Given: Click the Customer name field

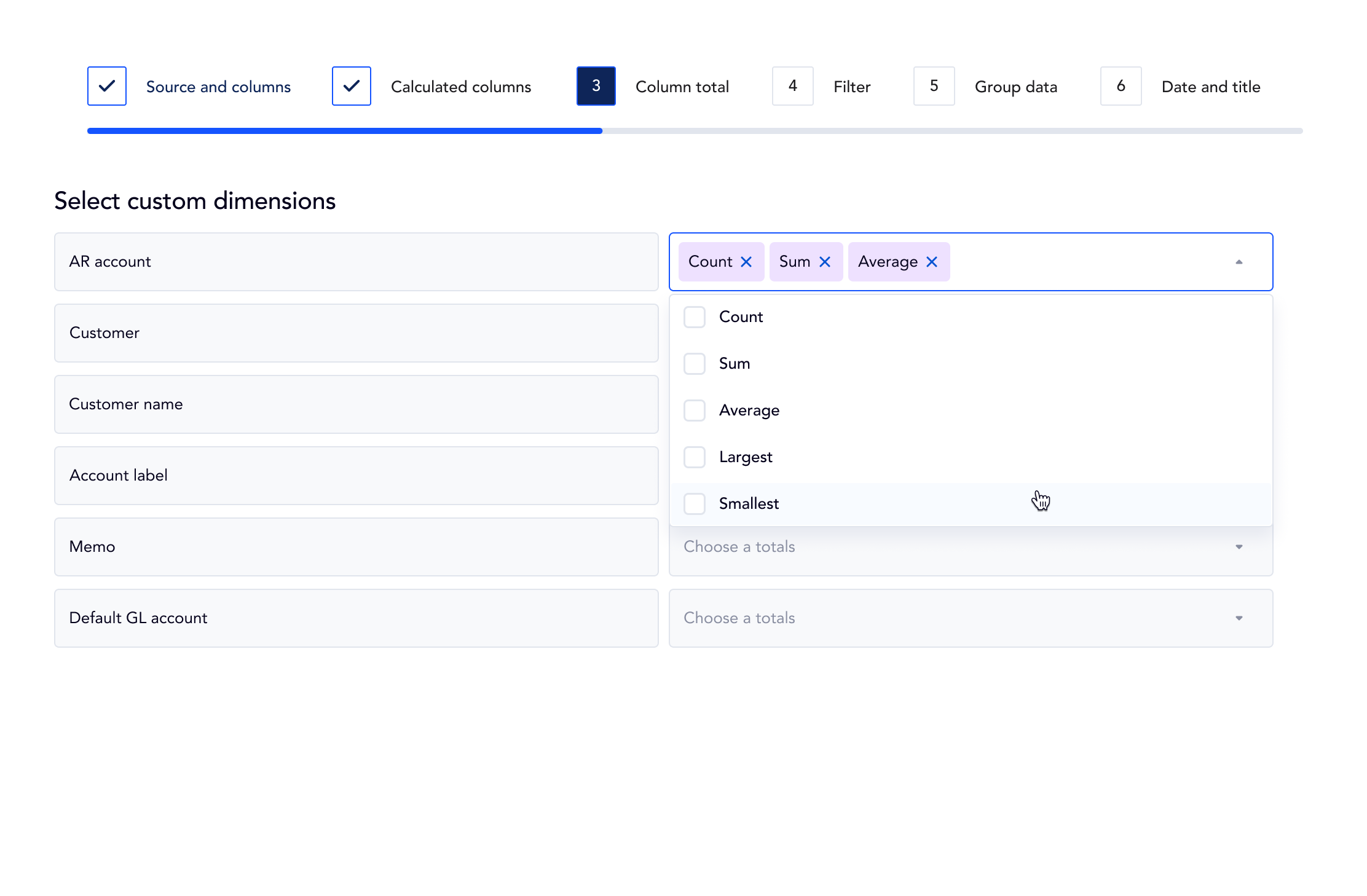Looking at the screenshot, I should pyautogui.click(x=357, y=404).
